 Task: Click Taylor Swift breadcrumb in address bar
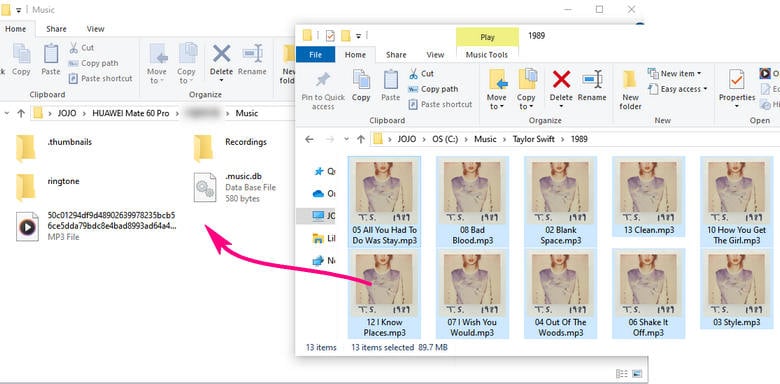coord(534,139)
